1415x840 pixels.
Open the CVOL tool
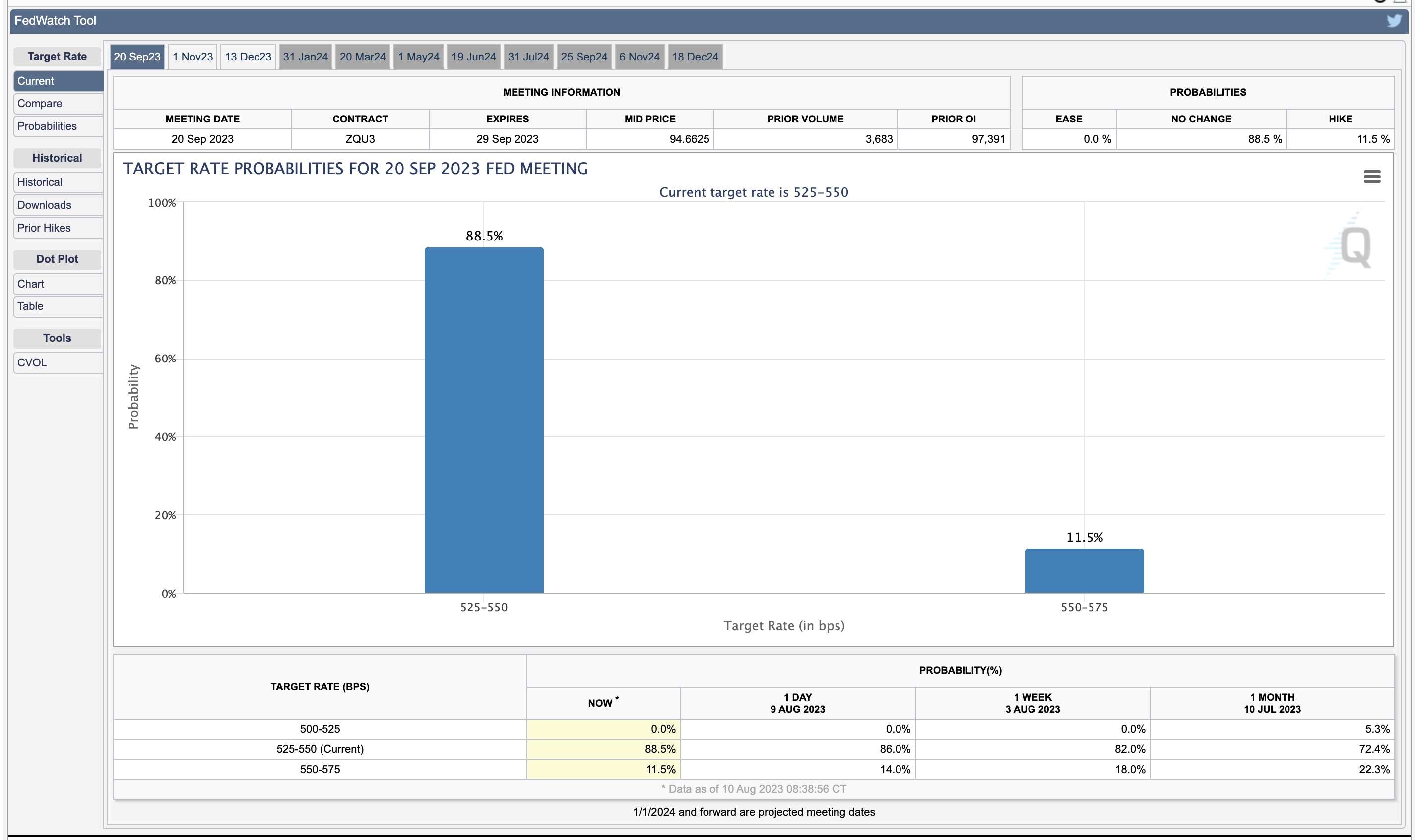58,363
